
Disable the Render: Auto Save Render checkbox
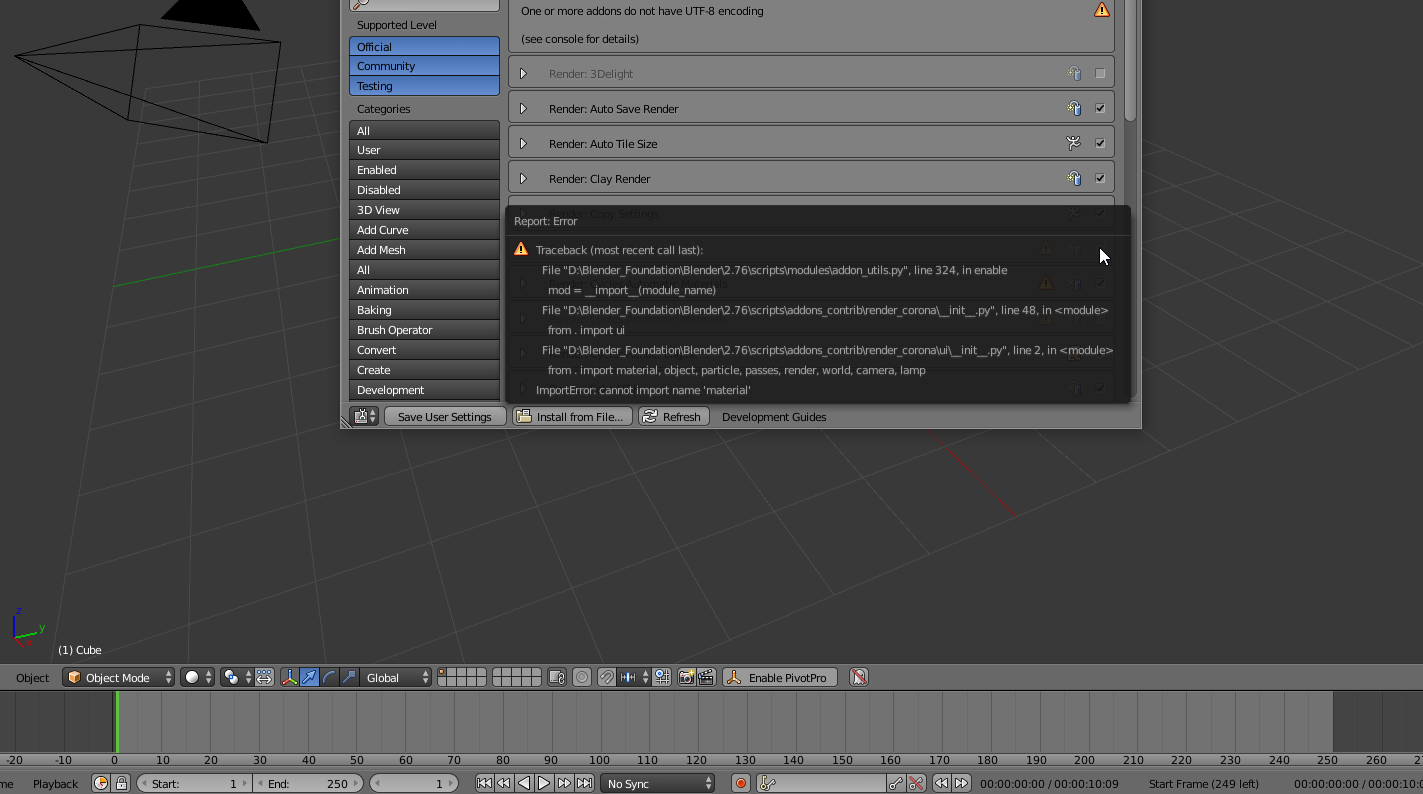[x=1100, y=108]
